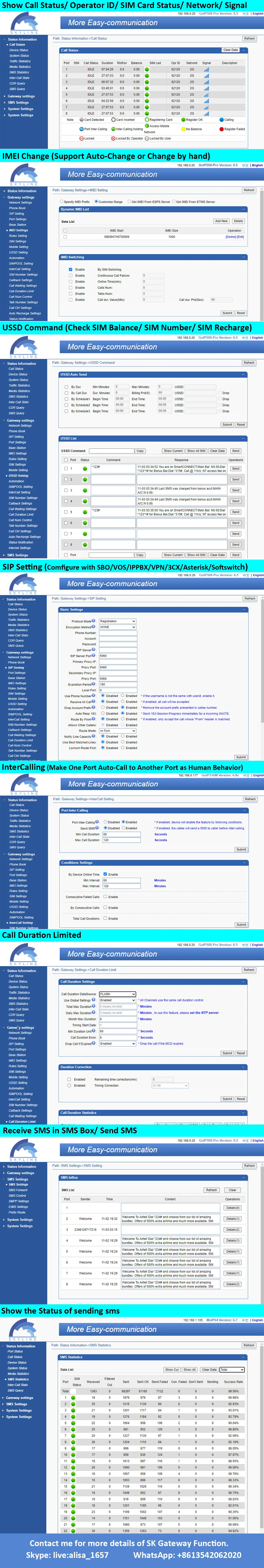
Task: Collapse the Dynamic IMEI List panel icon
Action: (244, 209)
